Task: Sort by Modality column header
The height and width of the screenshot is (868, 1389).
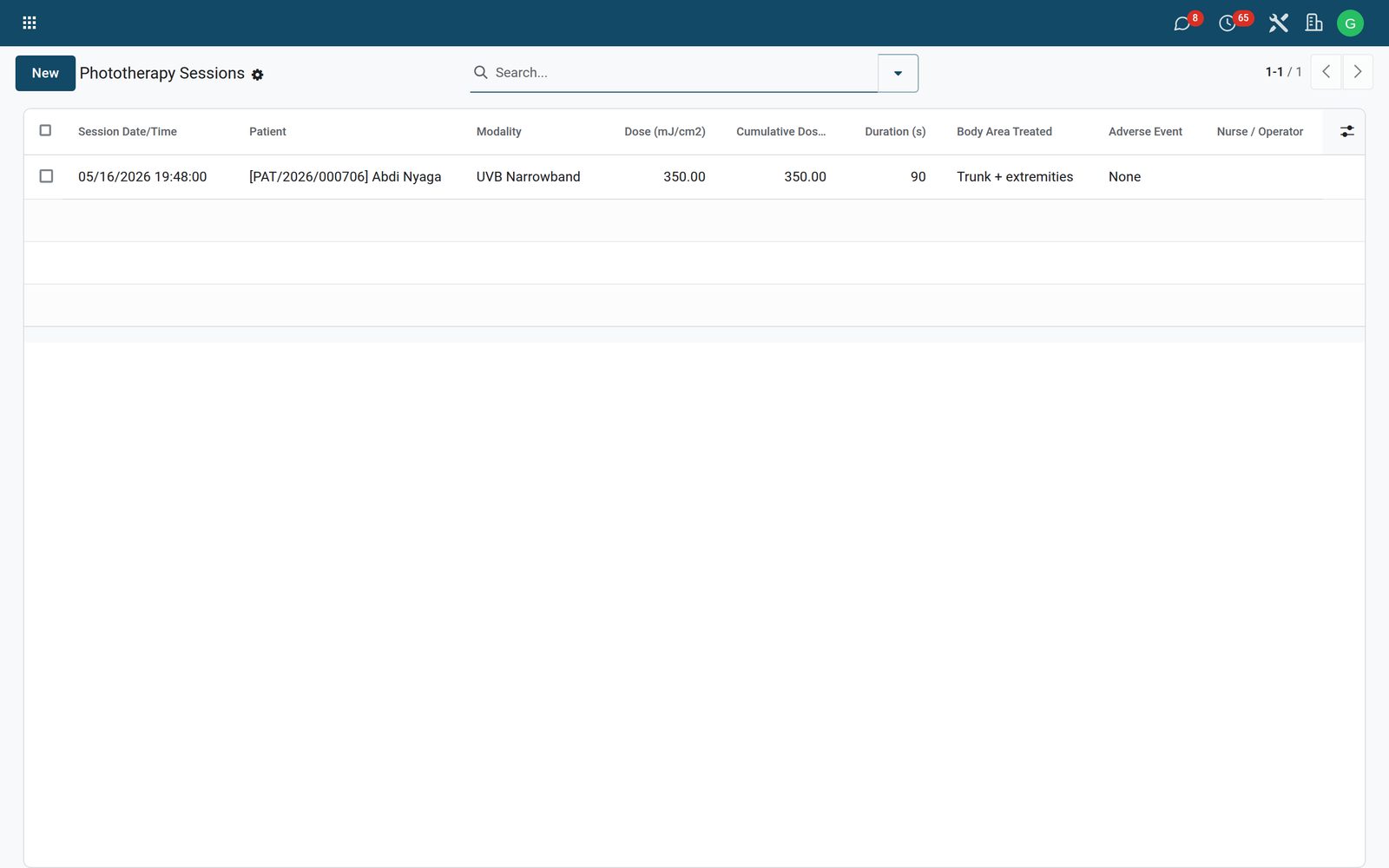Action: coord(498,132)
